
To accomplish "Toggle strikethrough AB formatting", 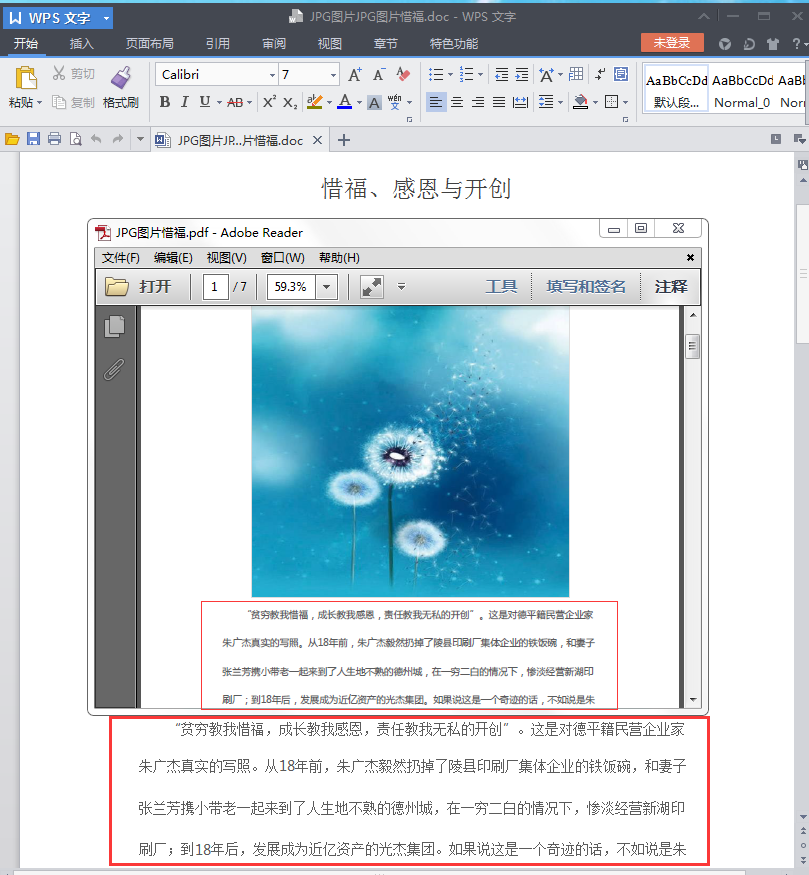I will (235, 102).
